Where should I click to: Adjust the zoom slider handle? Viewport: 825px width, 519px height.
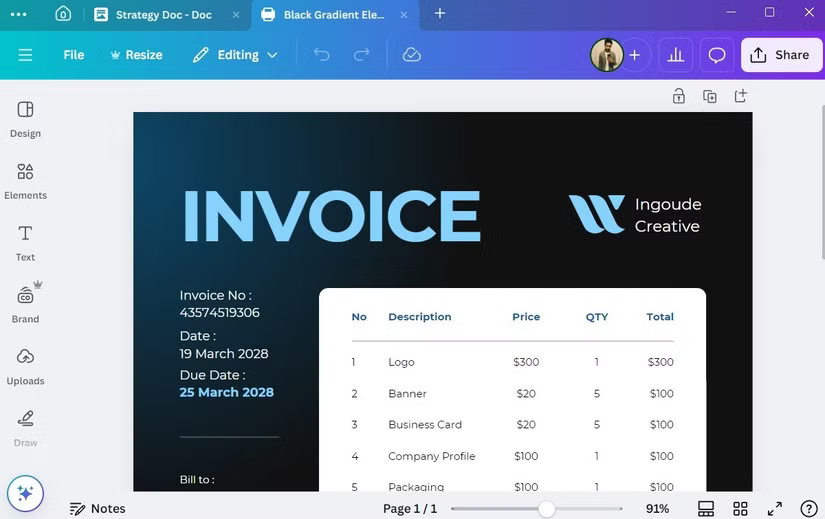point(546,509)
